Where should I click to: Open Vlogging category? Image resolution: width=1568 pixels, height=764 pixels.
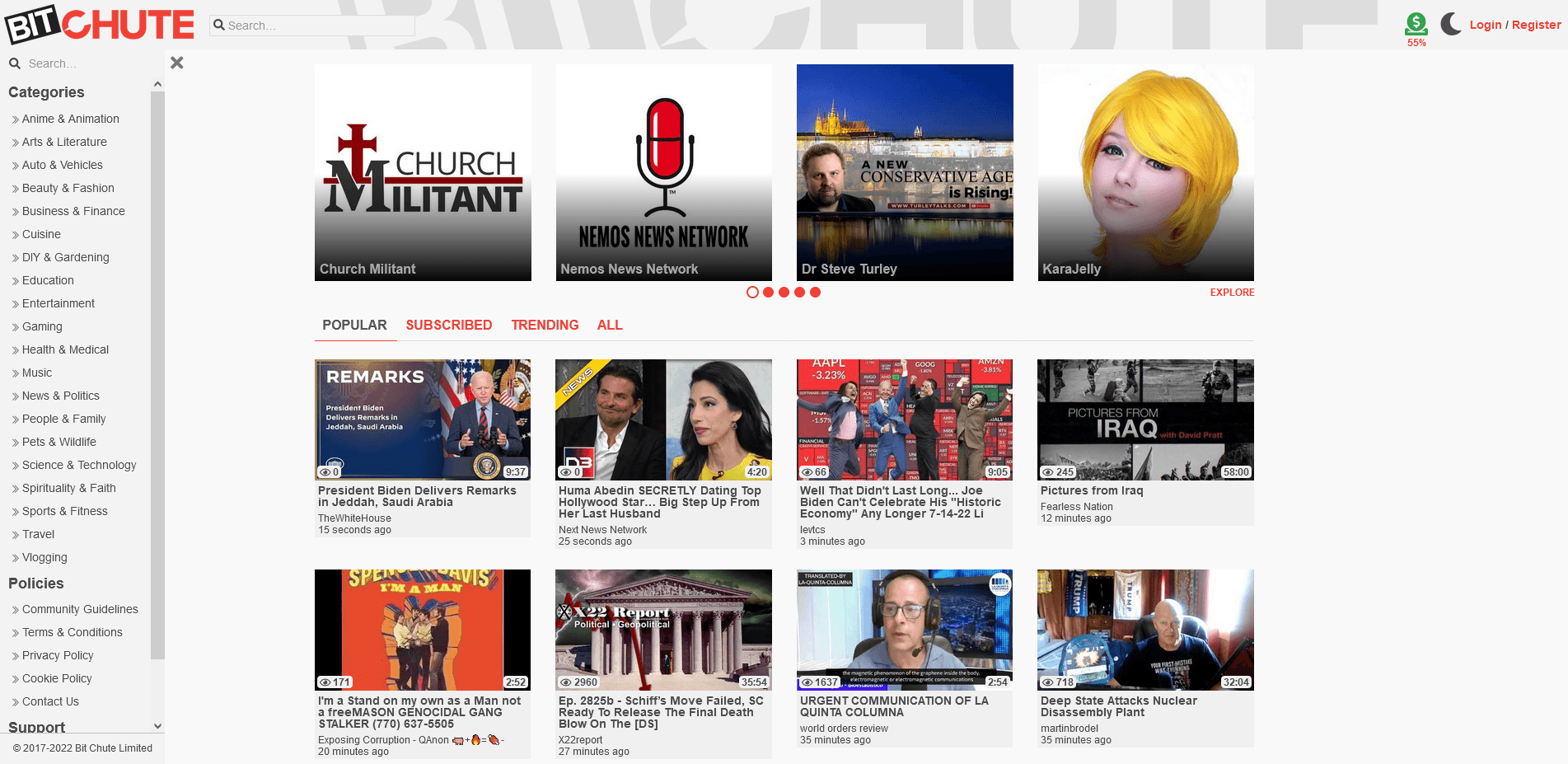click(x=44, y=557)
